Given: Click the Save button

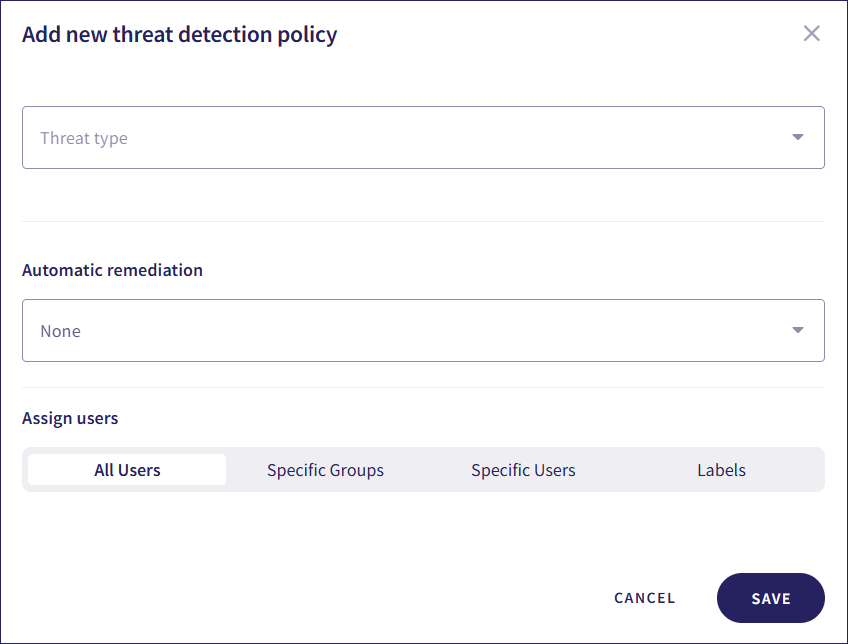Looking at the screenshot, I should (770, 598).
